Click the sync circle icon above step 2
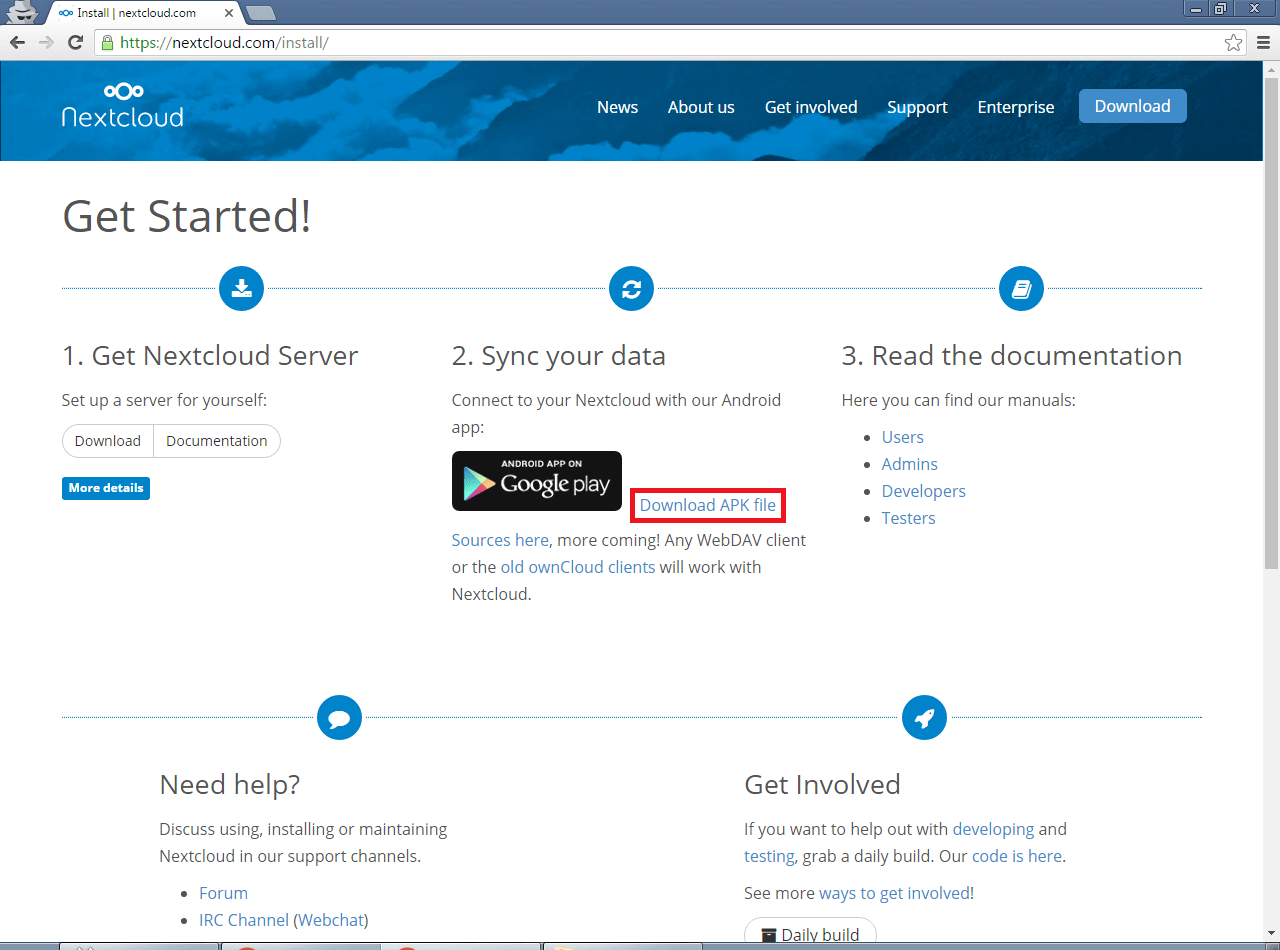 (631, 289)
